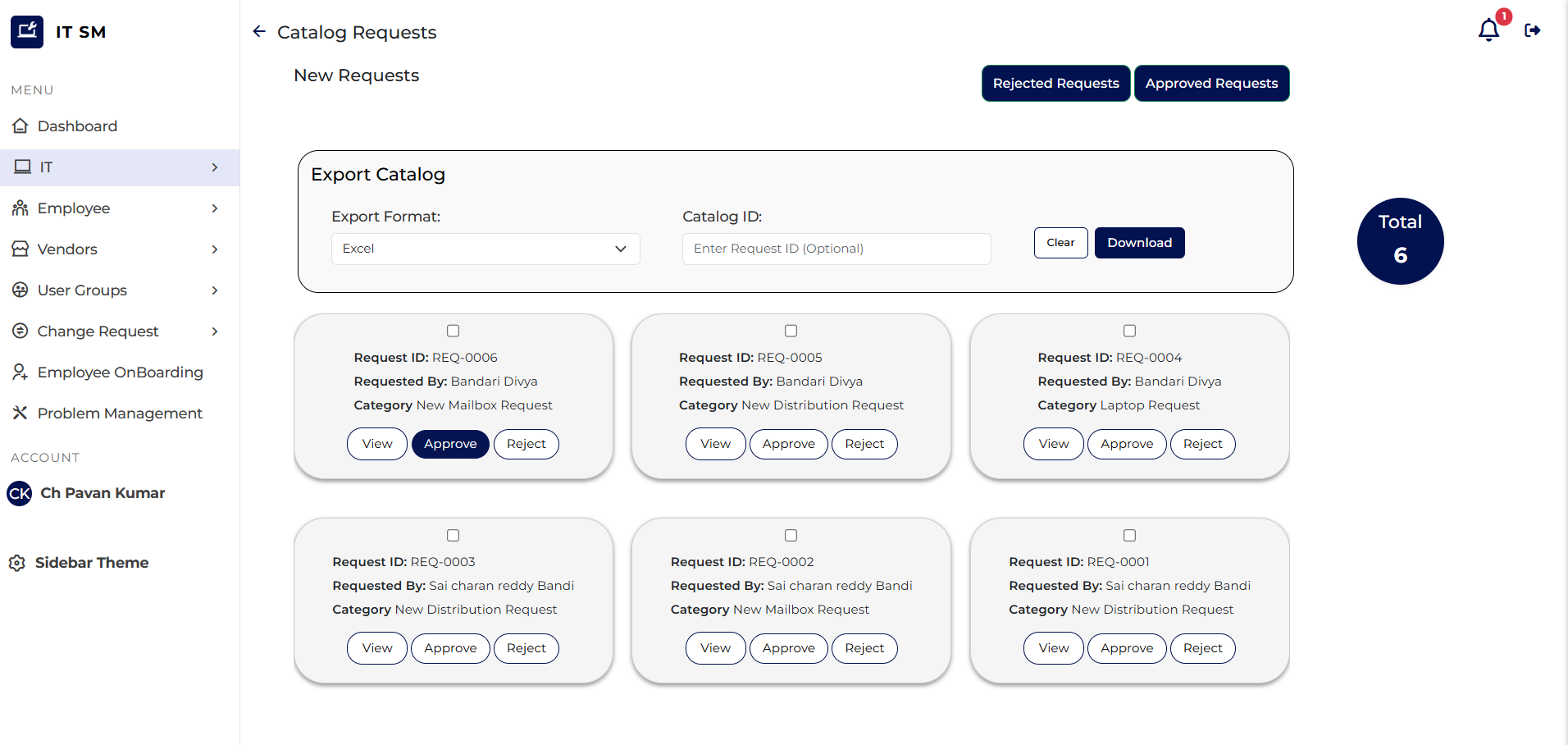Tick the REQ-0002 card checkbox
The image size is (1568, 745).
(791, 535)
